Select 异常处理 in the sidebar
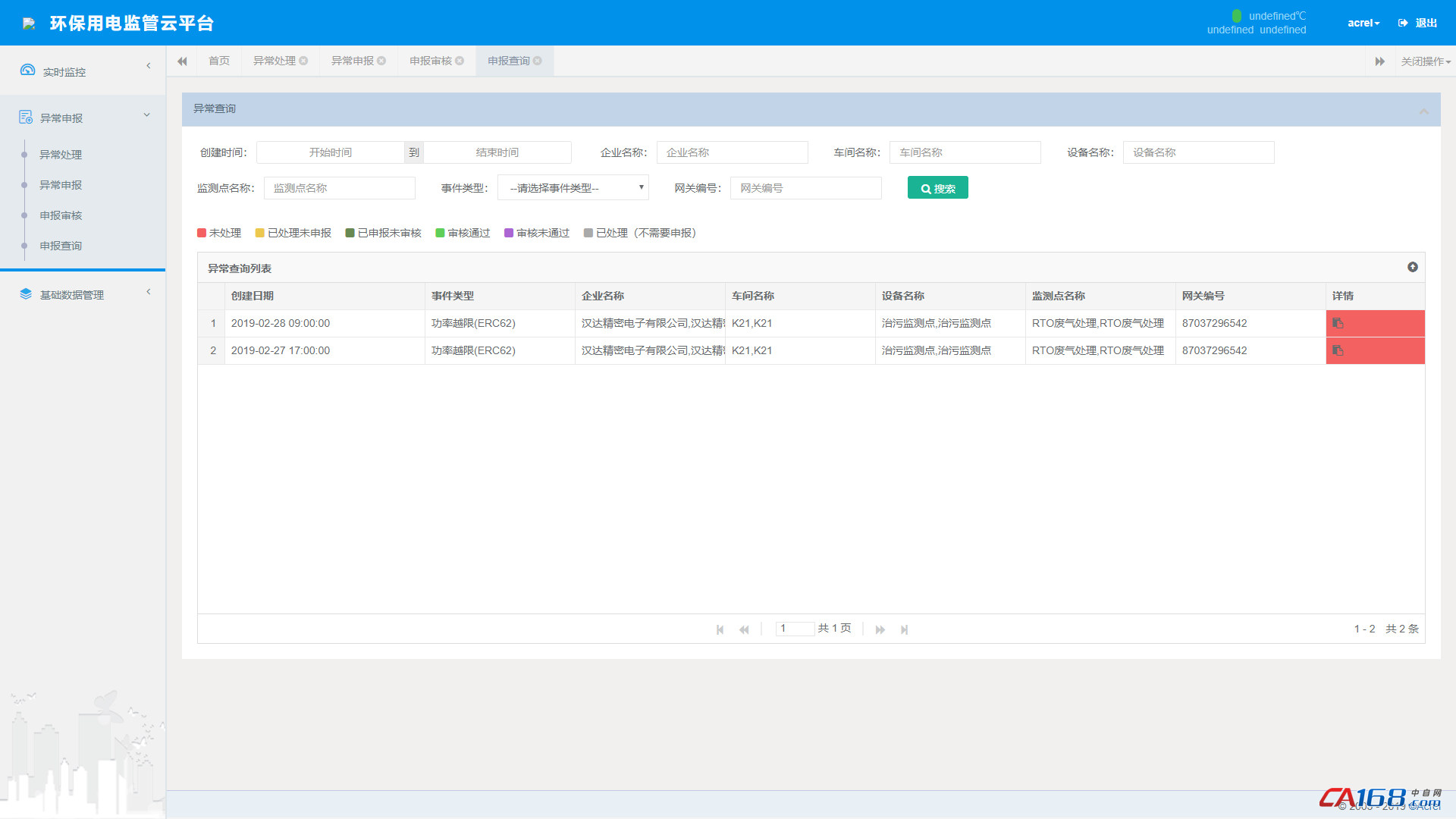 point(61,155)
